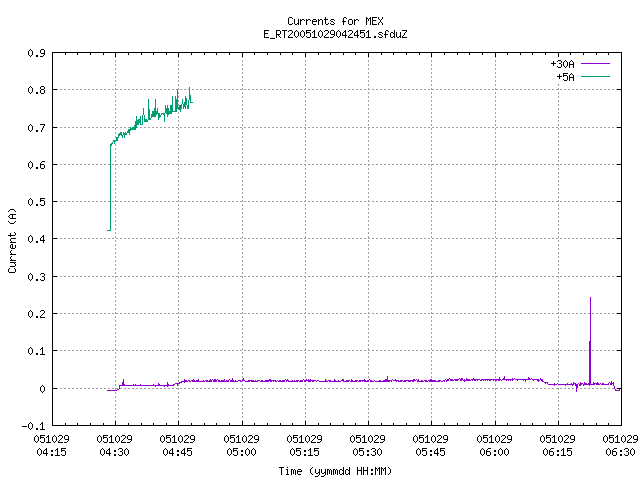This screenshot has height=480, width=640.
Task: Click the 0.1 y-axis tick label
Action: click(36, 351)
